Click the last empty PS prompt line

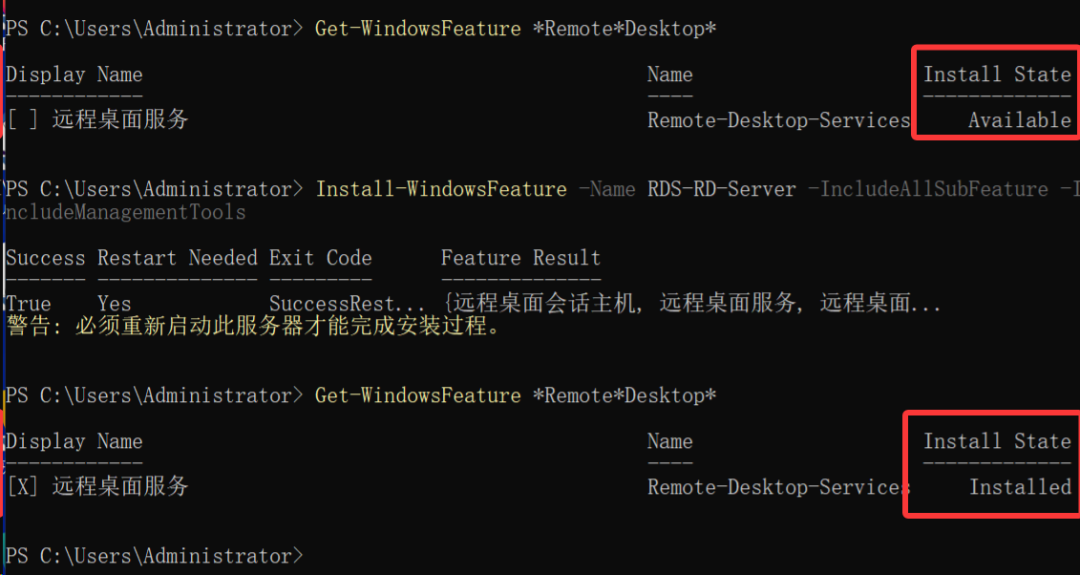click(152, 556)
